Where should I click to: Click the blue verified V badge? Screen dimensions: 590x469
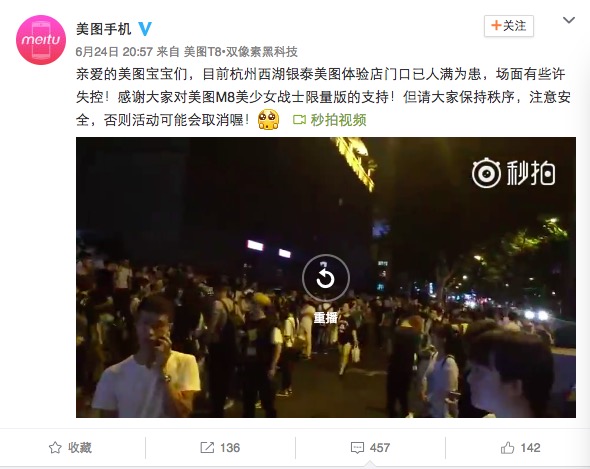145,29
